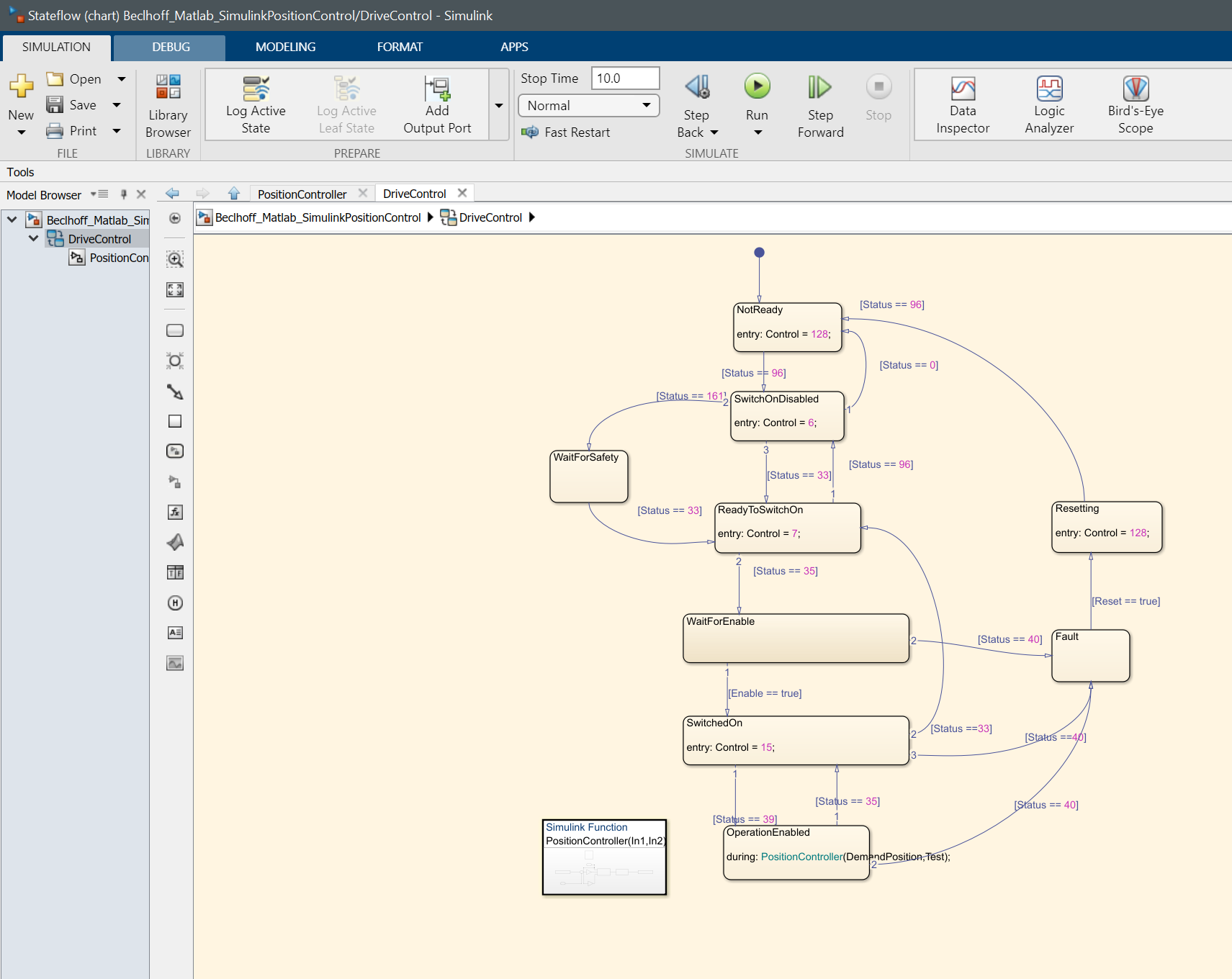This screenshot has width=1232, height=979.
Task: Click Fit to View icon
Action: click(x=175, y=289)
